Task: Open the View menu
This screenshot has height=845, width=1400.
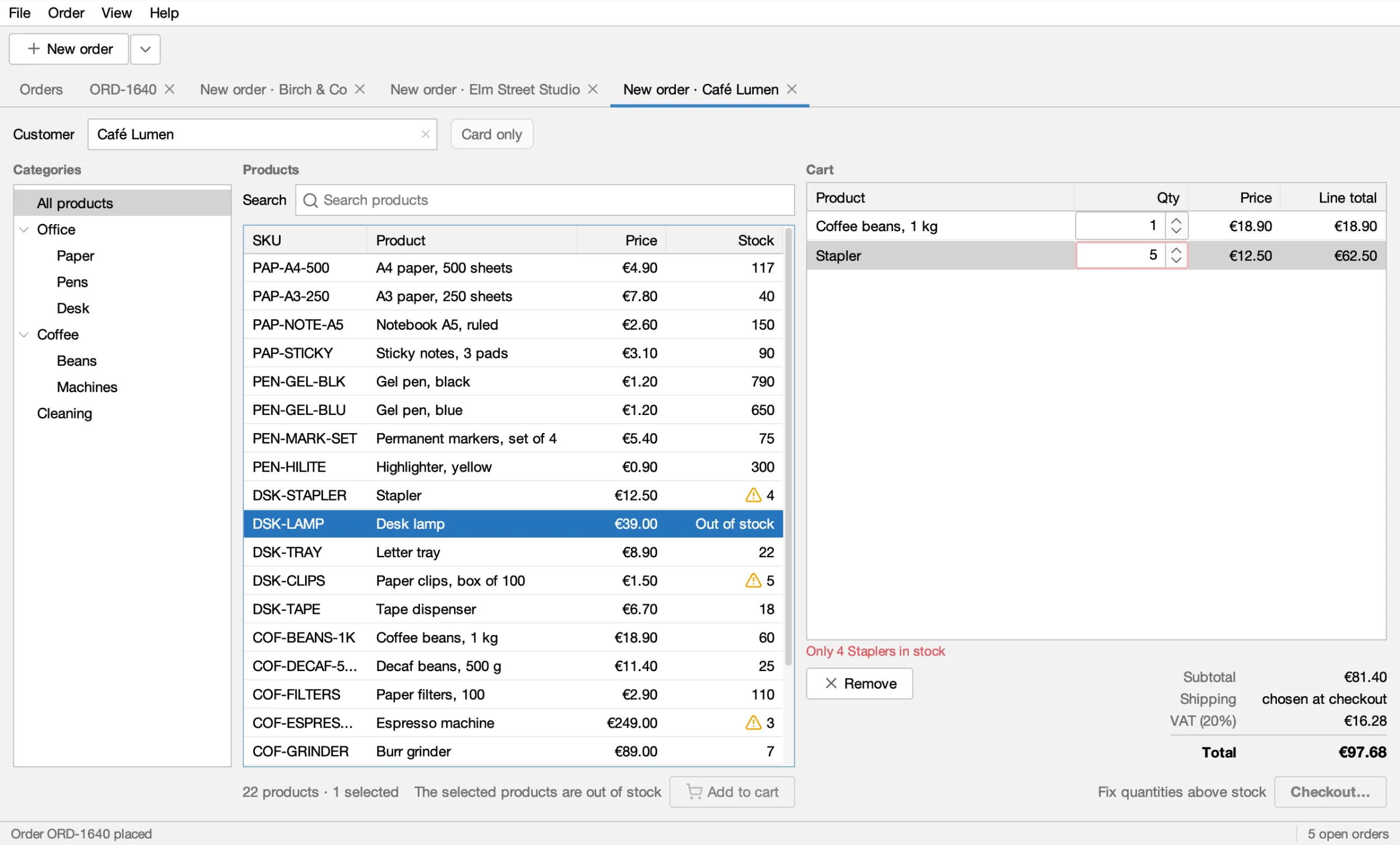Action: [x=117, y=13]
